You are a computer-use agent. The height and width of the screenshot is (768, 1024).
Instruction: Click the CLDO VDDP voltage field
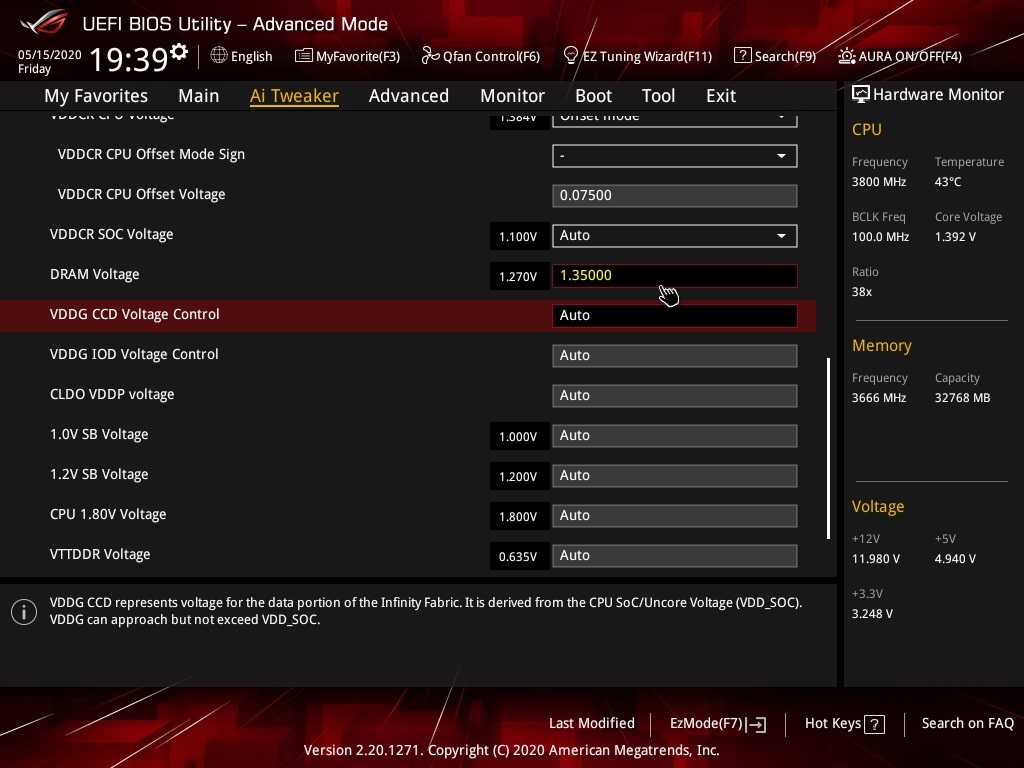(675, 396)
